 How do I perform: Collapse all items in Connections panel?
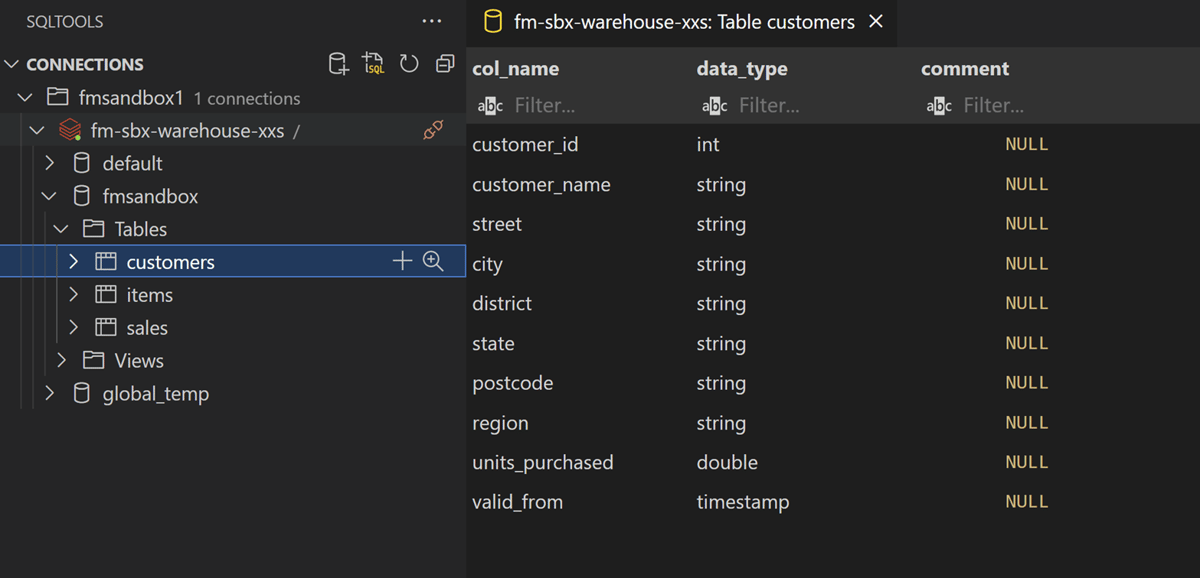click(444, 63)
